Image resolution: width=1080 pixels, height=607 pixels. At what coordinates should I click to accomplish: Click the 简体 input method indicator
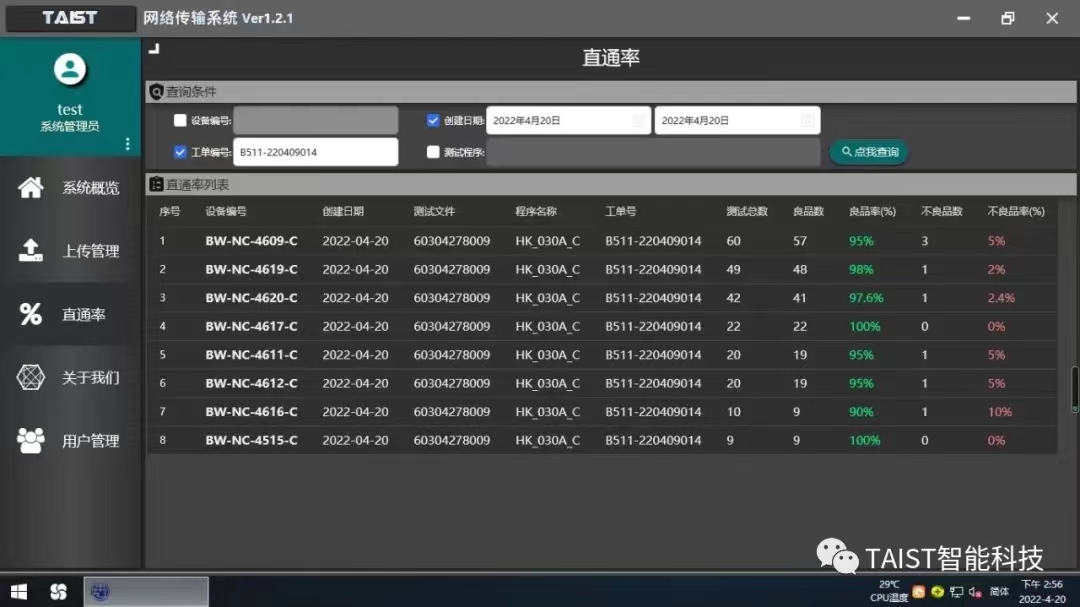(x=999, y=591)
